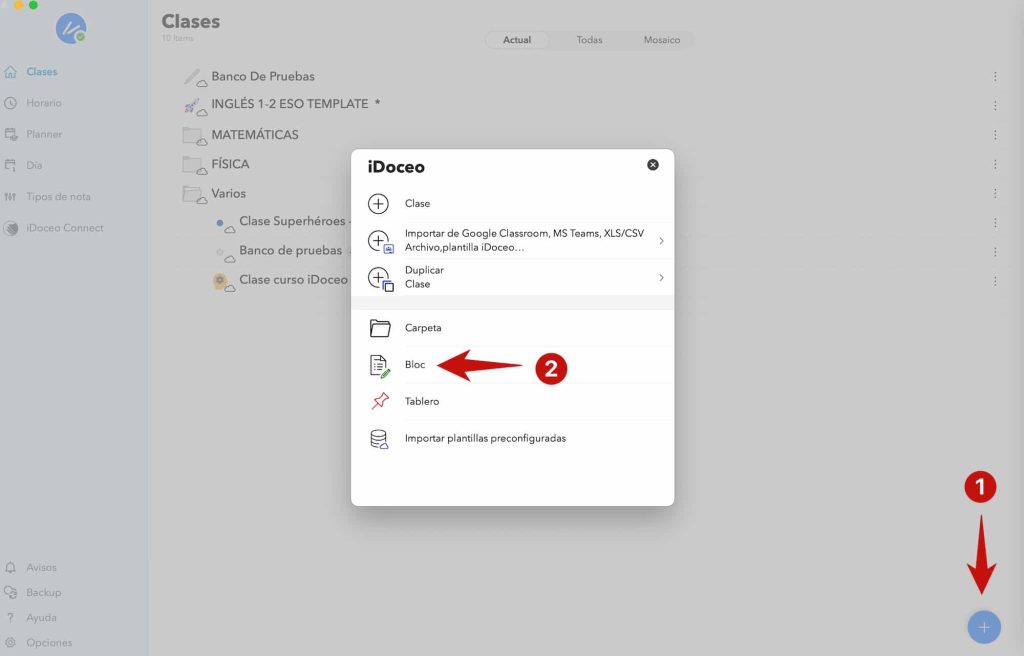The height and width of the screenshot is (656, 1024).
Task: Open the Horario clock icon
Action: point(10,103)
